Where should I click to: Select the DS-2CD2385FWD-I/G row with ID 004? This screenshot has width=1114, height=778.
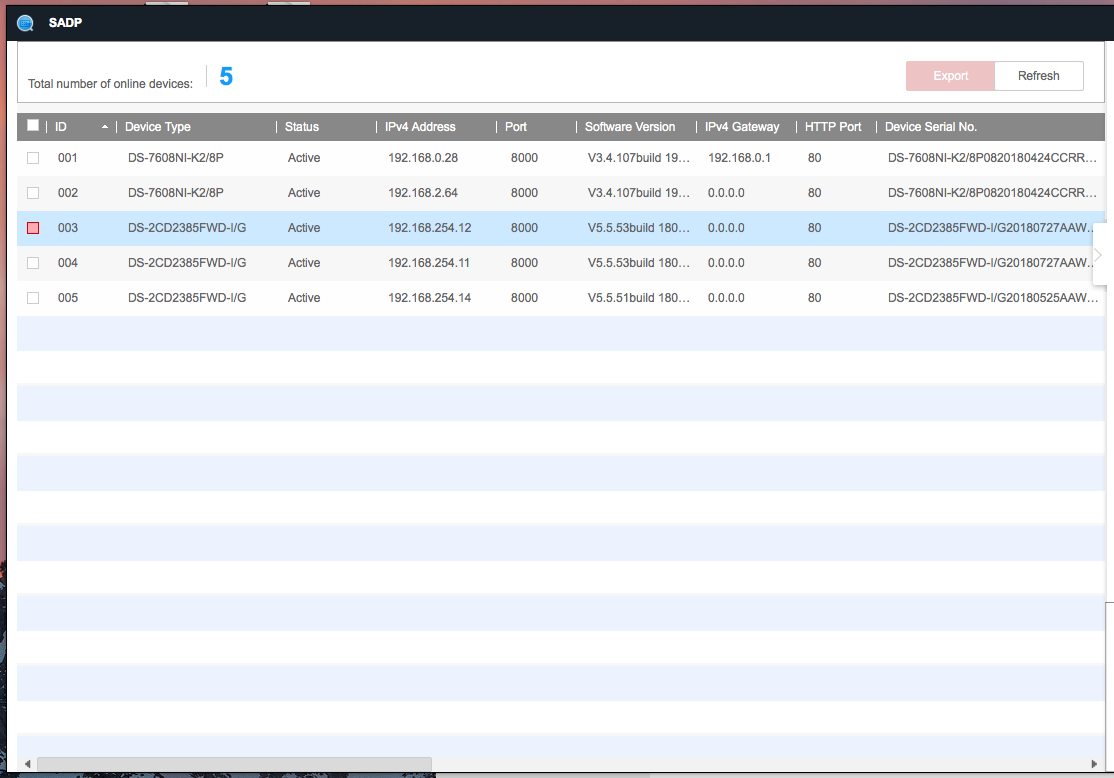(x=400, y=263)
